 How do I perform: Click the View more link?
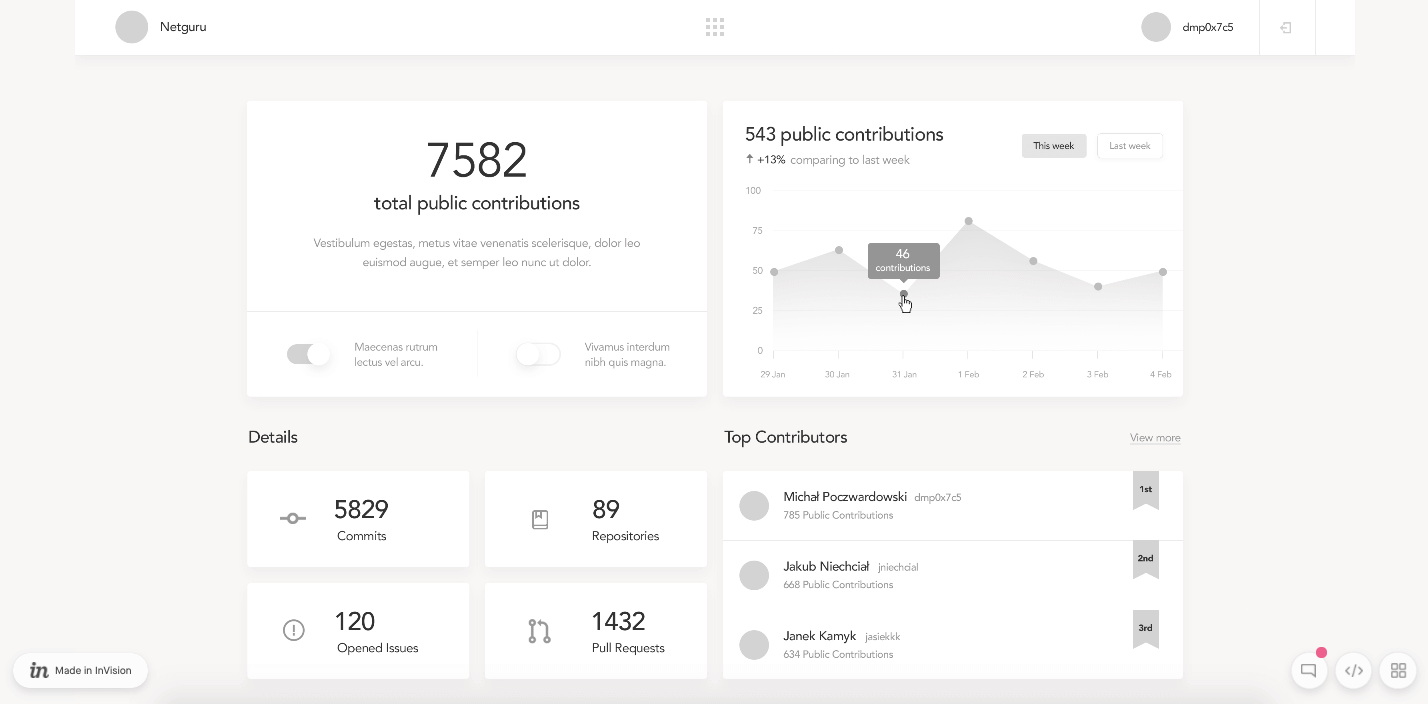coord(1154,438)
